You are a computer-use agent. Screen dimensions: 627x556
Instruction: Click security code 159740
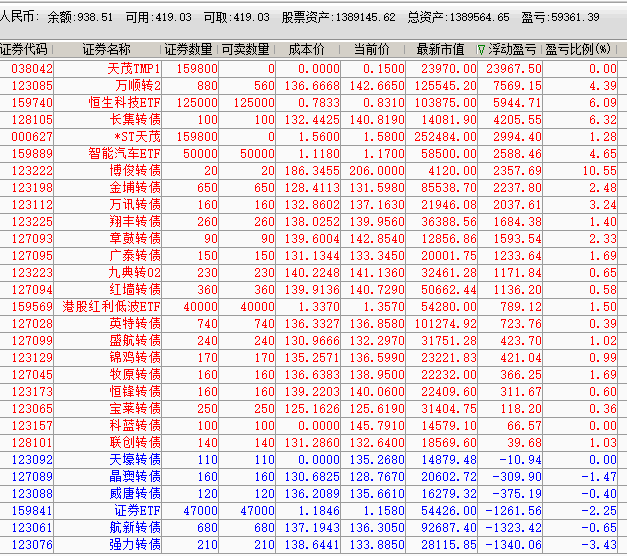[x=32, y=102]
